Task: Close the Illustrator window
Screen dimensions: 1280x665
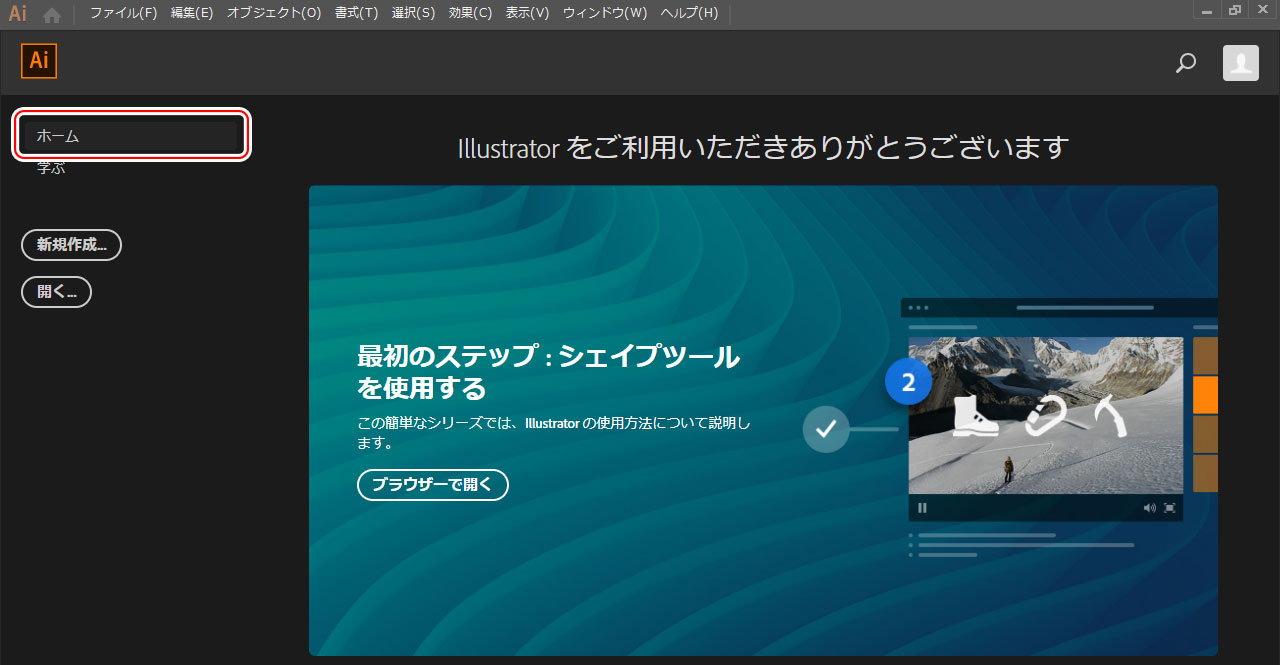Action: click(x=1263, y=10)
